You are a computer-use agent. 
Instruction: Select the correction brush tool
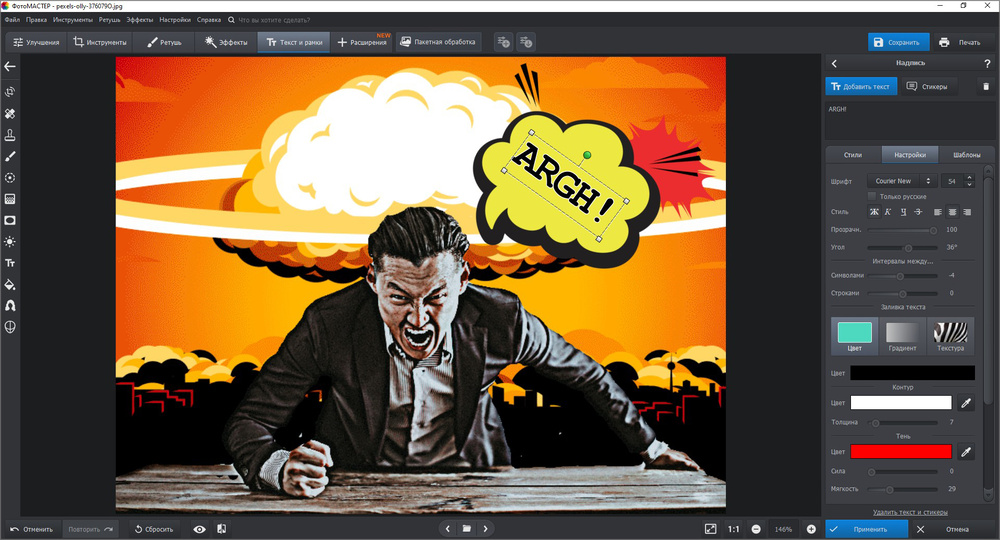tap(10, 156)
